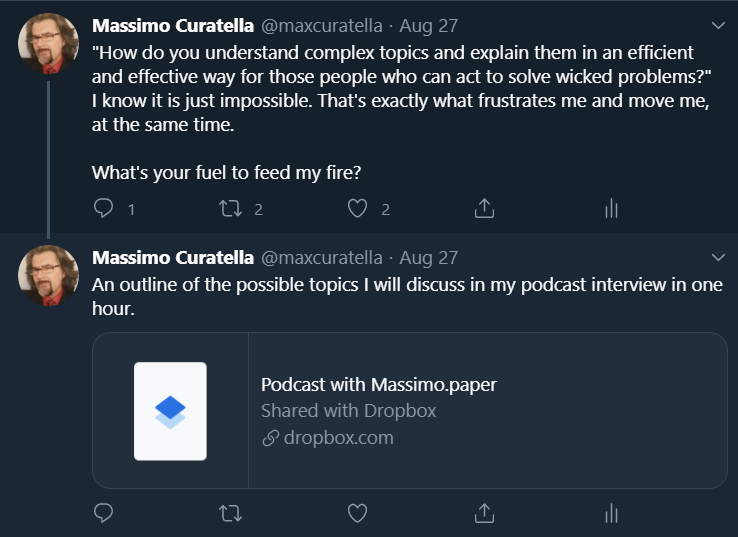View analytics of the podcast outline tweet
This screenshot has height=537, width=738.
click(x=611, y=513)
